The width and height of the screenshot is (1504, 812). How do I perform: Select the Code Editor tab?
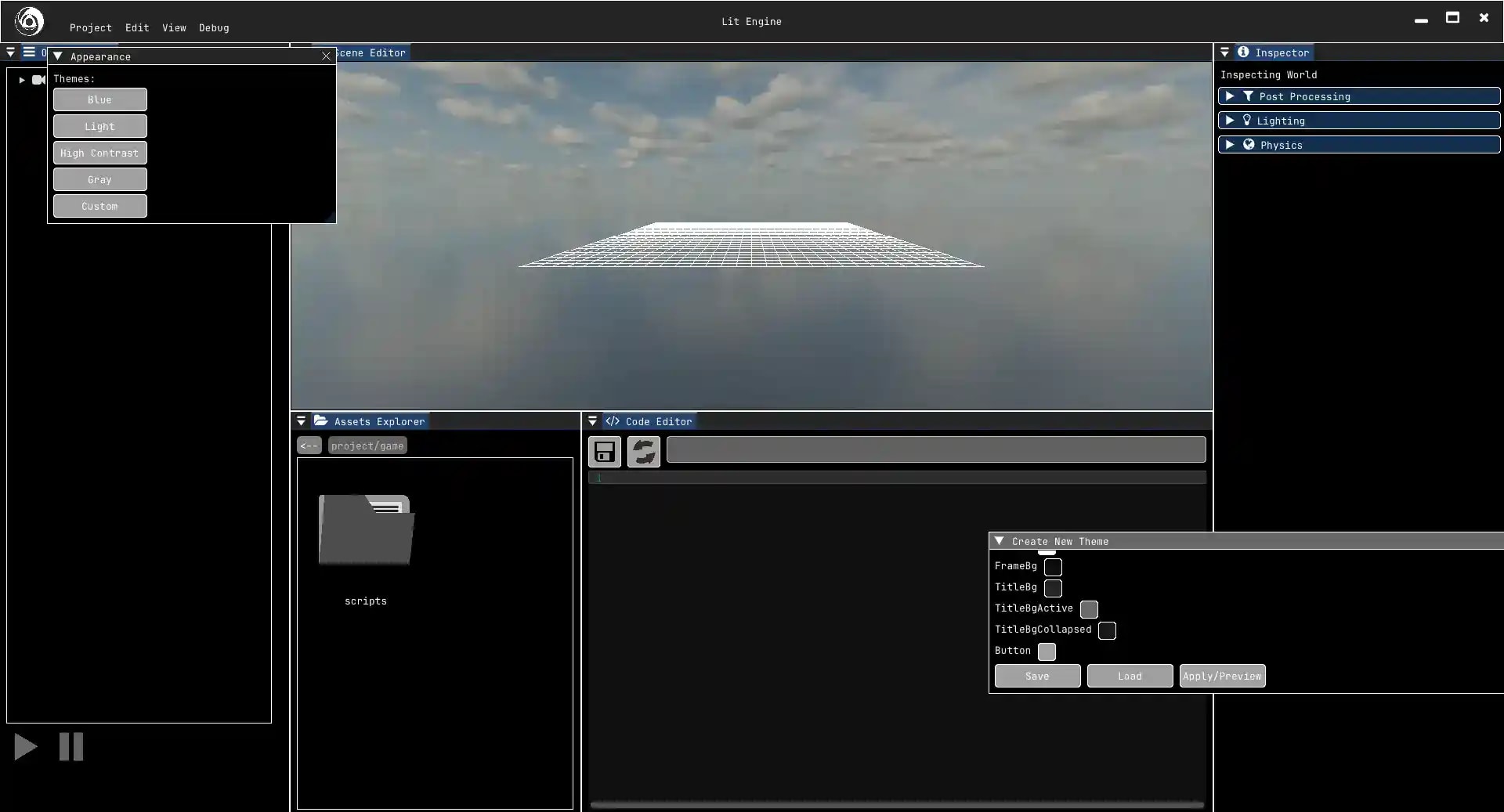coord(649,421)
